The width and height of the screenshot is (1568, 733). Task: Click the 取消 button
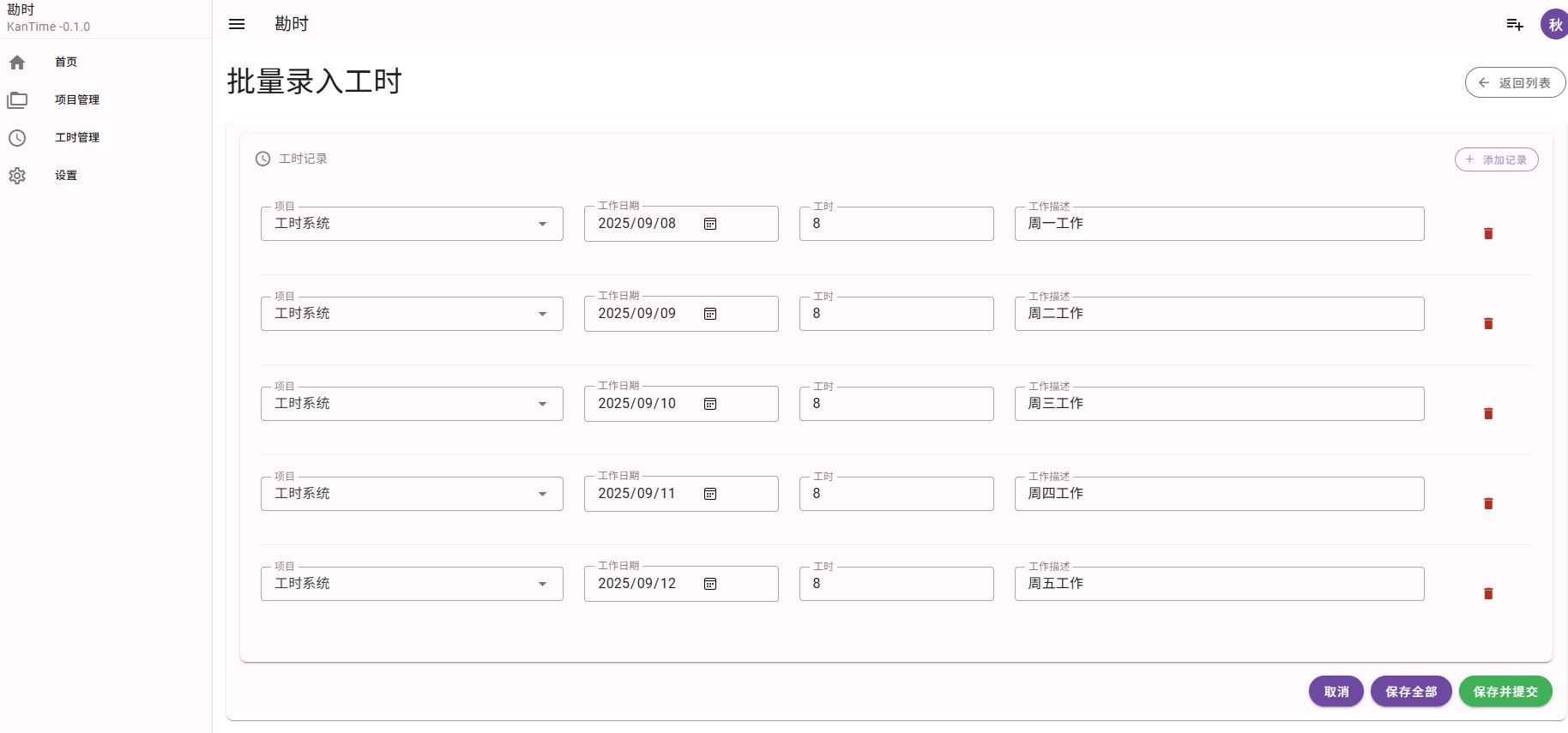point(1336,691)
